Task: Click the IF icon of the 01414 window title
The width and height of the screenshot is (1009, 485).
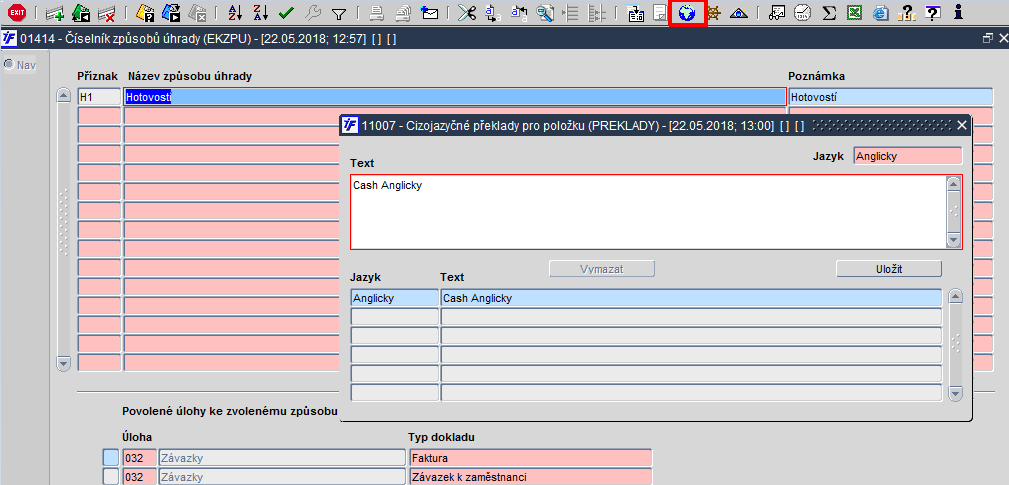Action: pos(10,39)
